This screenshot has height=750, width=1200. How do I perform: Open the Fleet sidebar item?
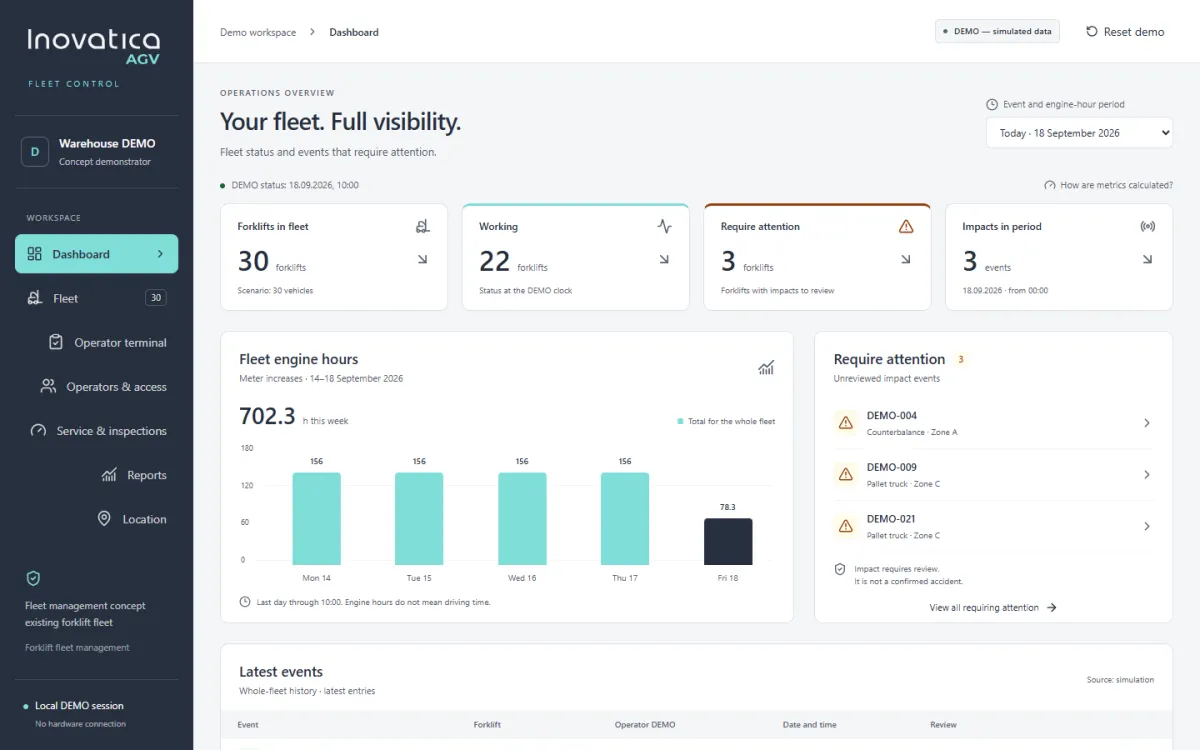(x=96, y=298)
